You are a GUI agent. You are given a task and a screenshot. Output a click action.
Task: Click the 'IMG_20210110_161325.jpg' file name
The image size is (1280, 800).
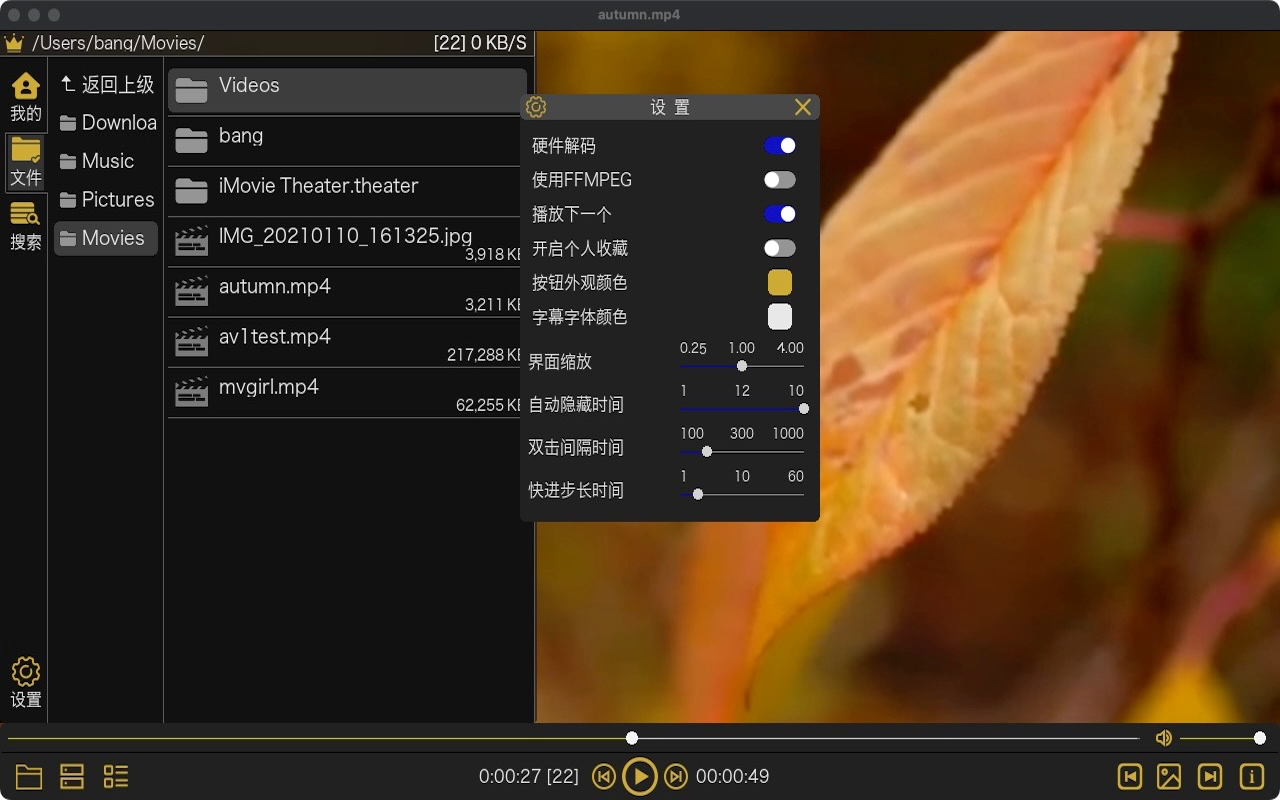click(x=345, y=236)
